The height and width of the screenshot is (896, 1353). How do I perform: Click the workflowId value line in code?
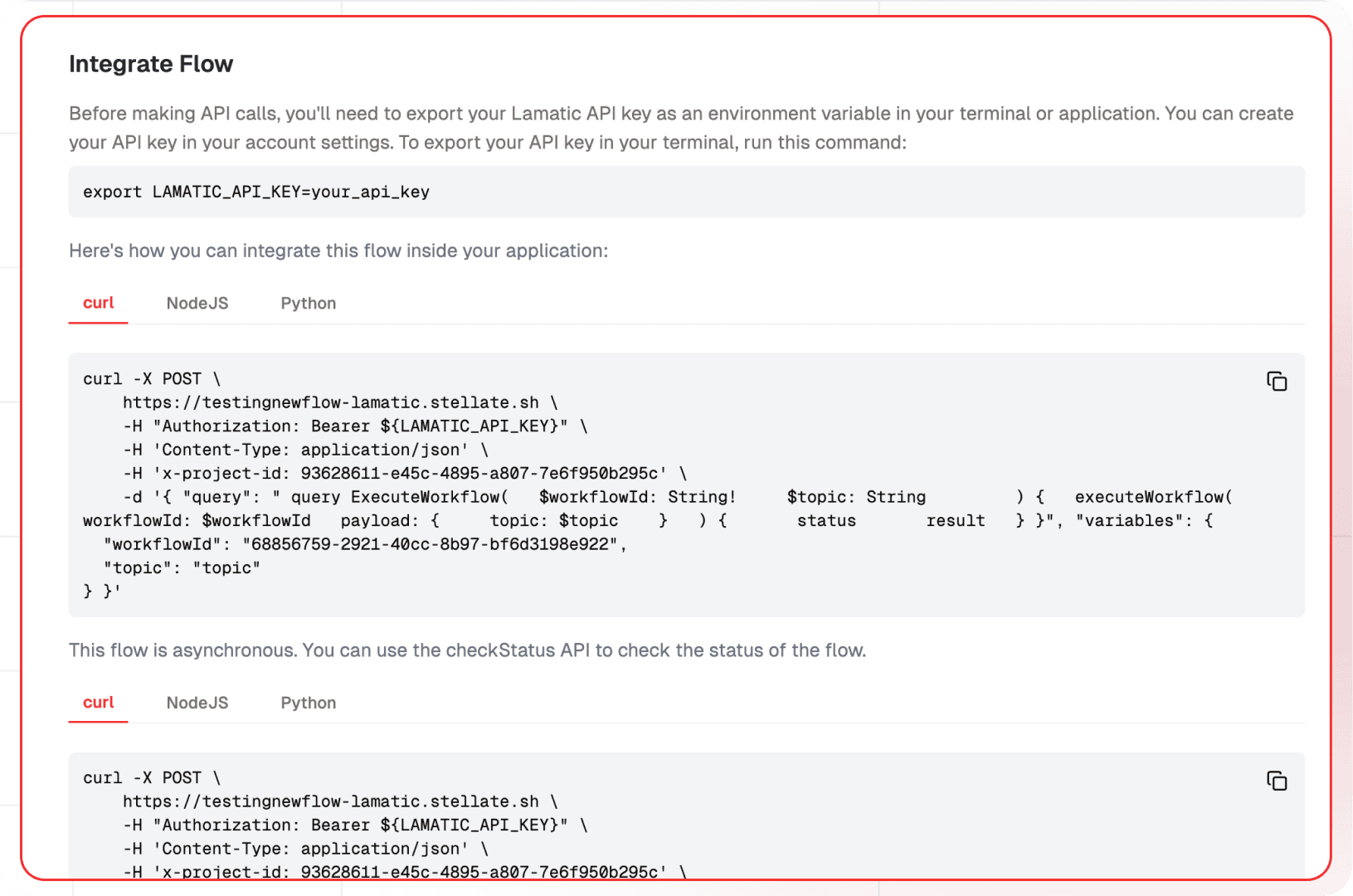(365, 544)
